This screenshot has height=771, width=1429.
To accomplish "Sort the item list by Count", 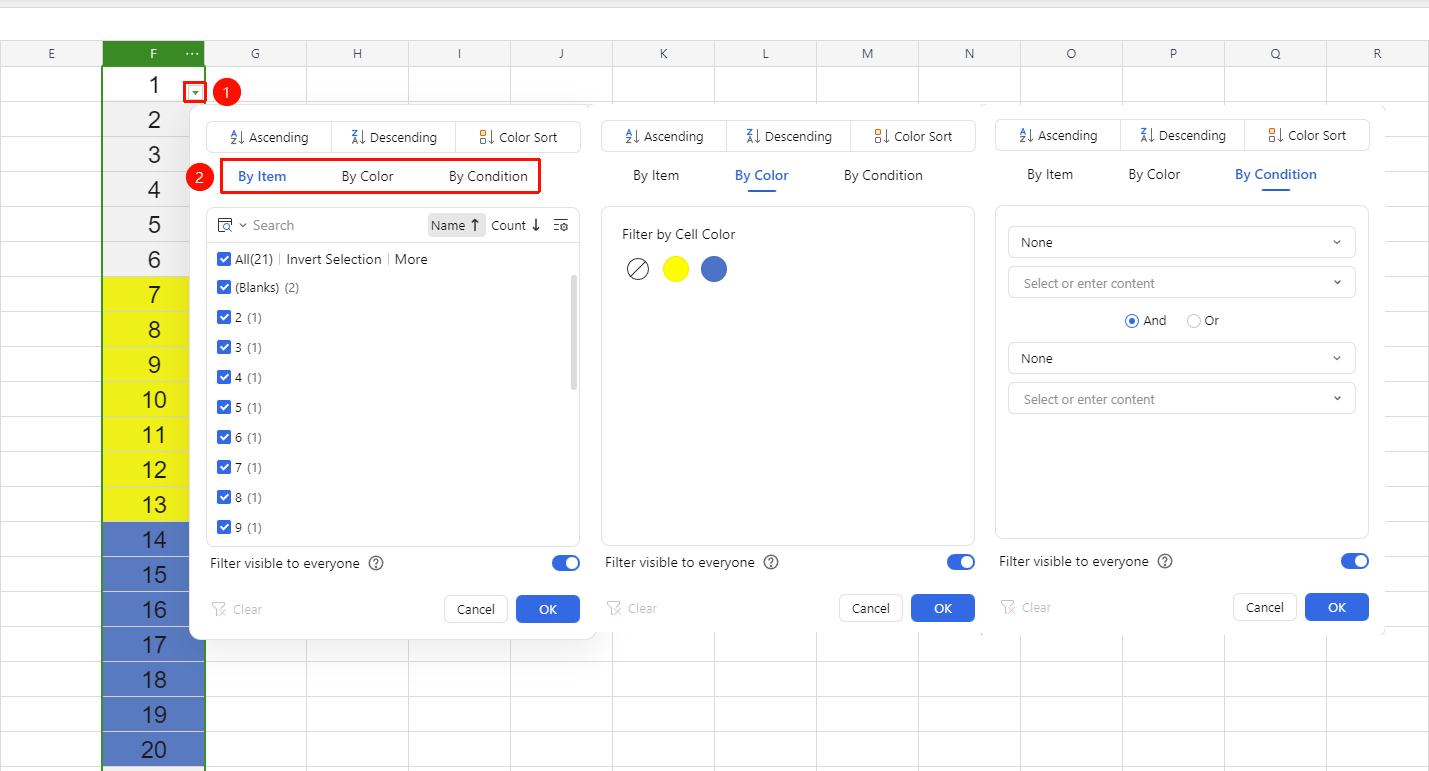I will (516, 225).
